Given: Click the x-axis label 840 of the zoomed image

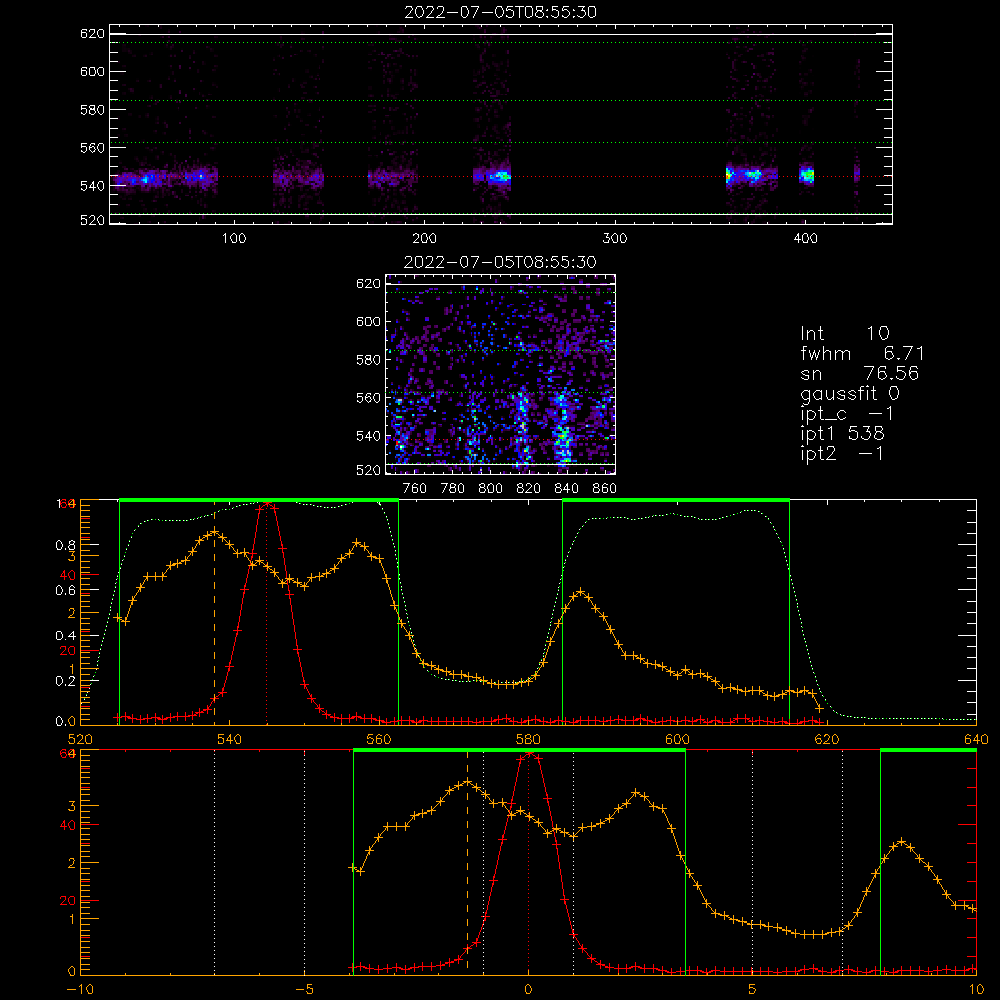Looking at the screenshot, I should [x=566, y=489].
